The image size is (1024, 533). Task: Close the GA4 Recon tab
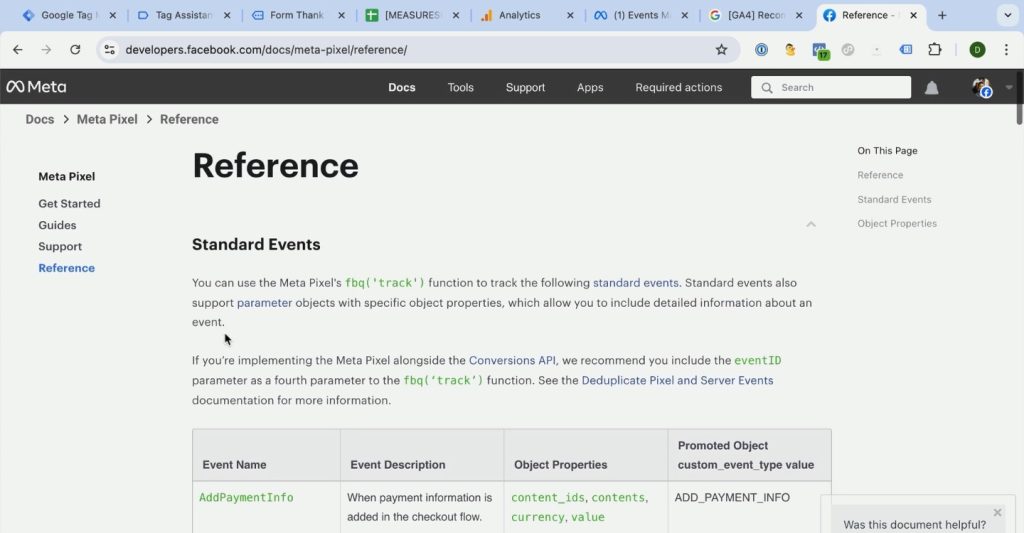coord(799,15)
